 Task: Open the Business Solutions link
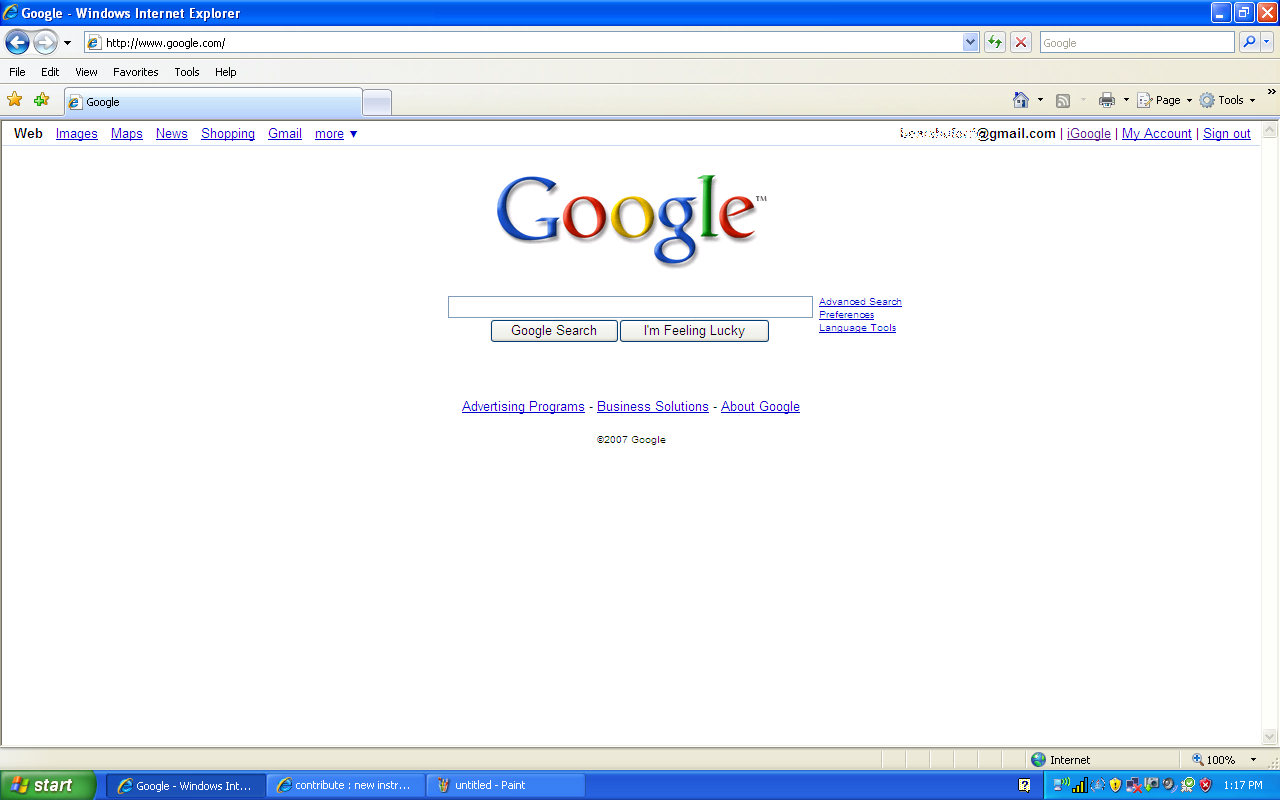pos(653,407)
